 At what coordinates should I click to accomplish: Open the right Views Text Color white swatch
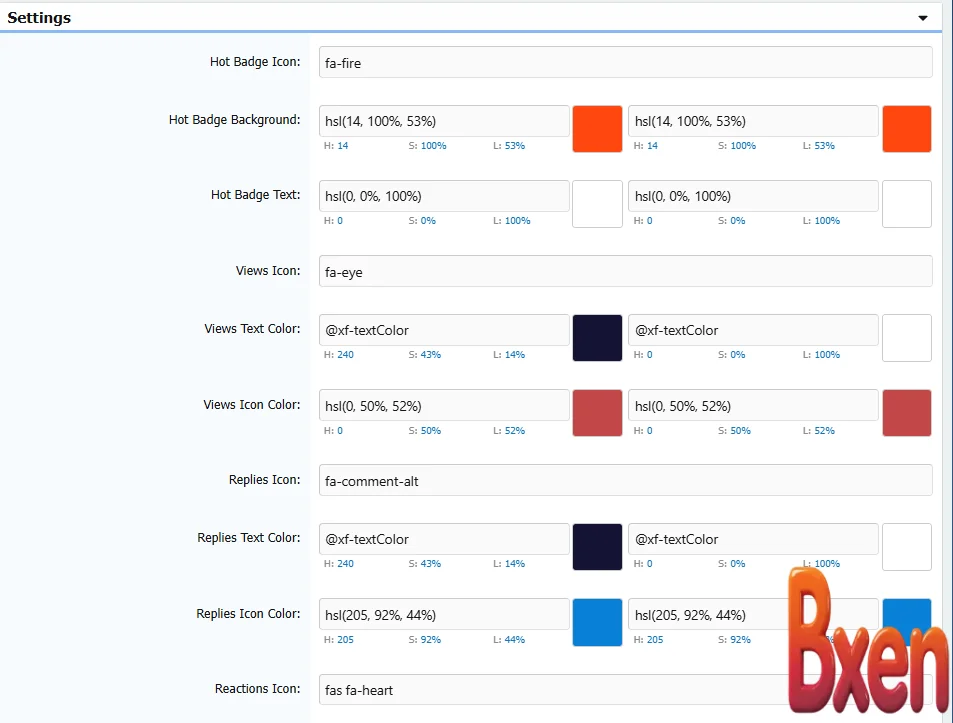906,338
